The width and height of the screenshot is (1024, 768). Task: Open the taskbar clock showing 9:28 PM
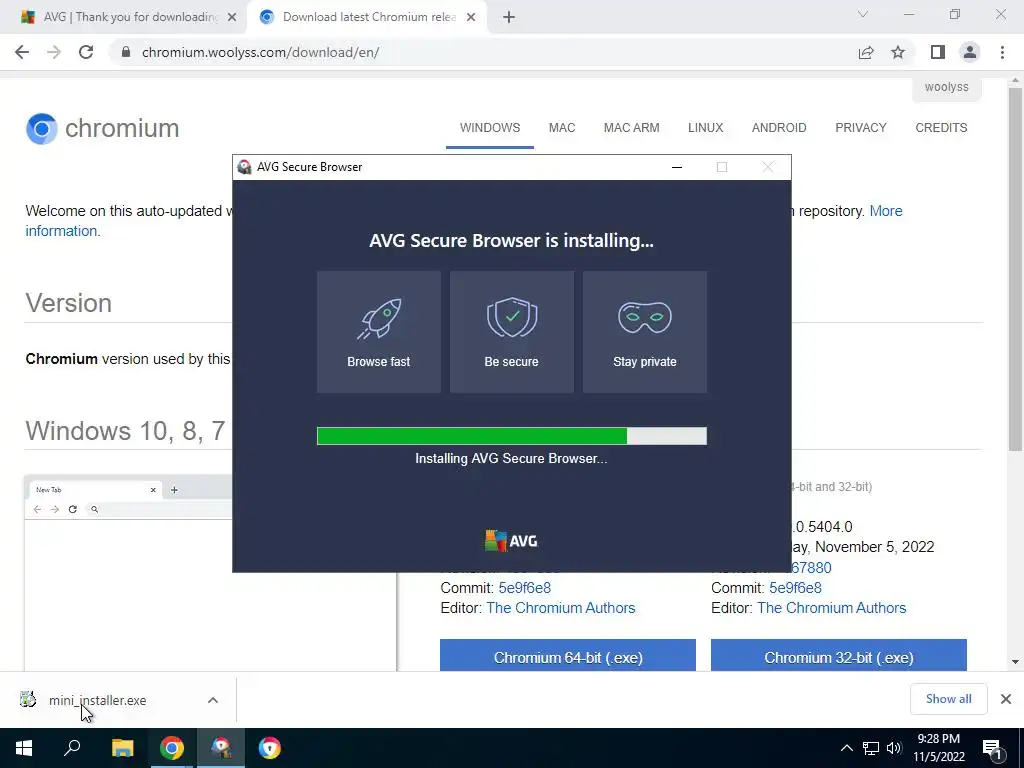(x=939, y=748)
